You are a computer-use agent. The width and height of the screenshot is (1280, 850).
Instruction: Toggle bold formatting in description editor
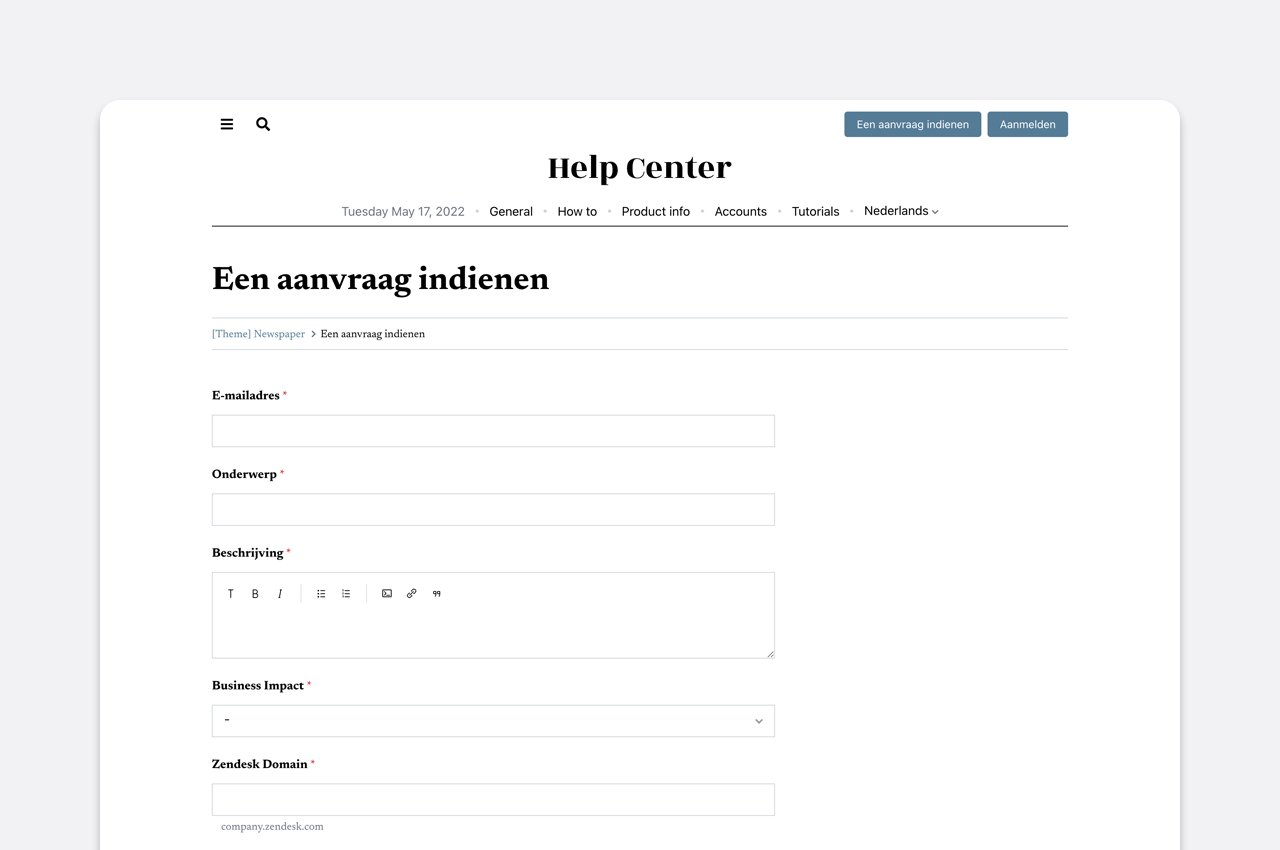coord(255,594)
